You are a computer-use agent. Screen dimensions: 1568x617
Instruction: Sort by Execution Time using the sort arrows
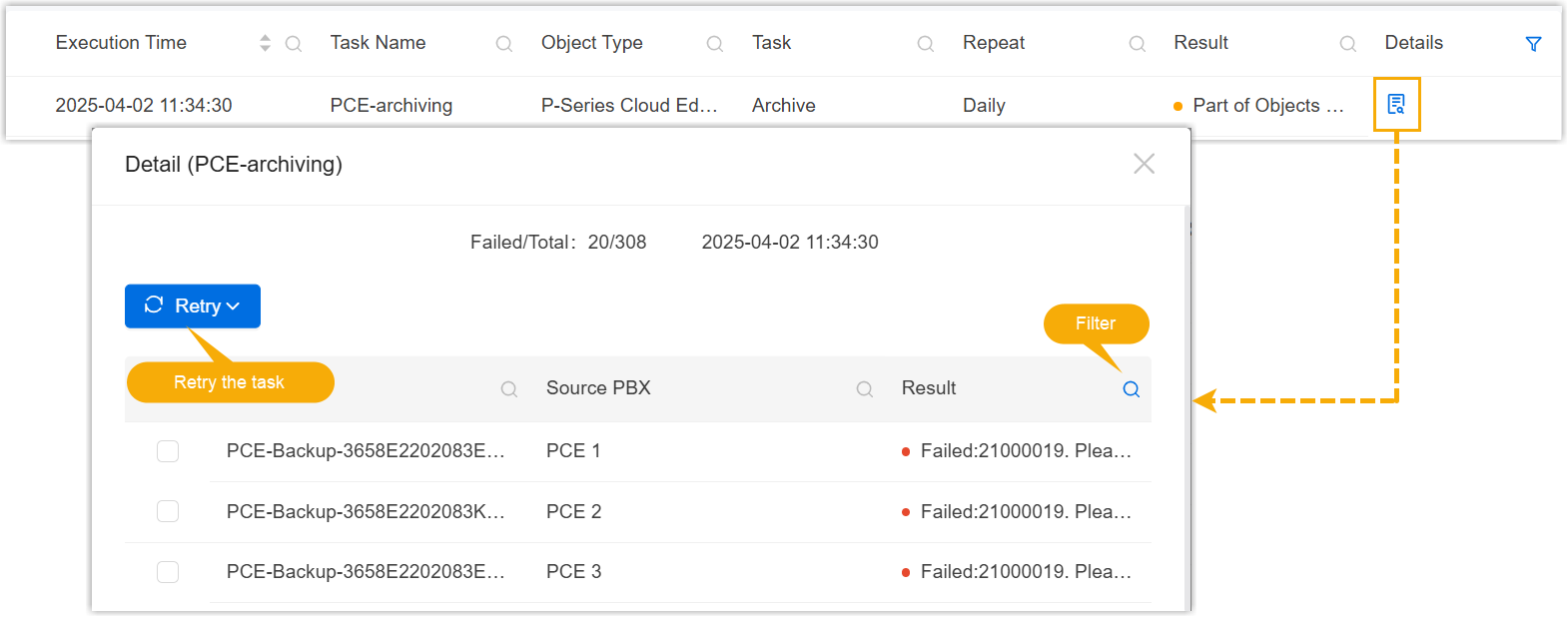265,43
